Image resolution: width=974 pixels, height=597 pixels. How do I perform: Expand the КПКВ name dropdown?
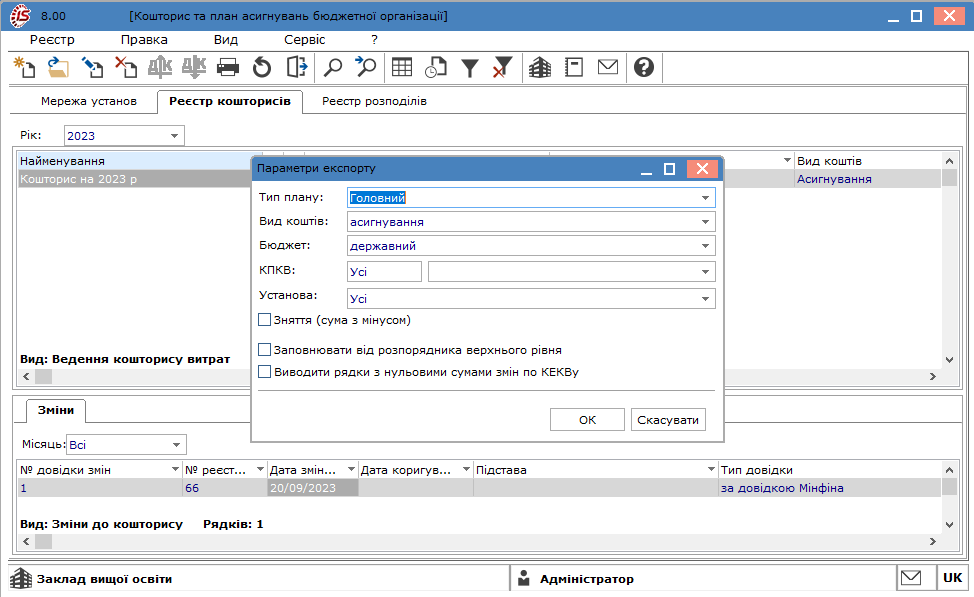click(705, 271)
